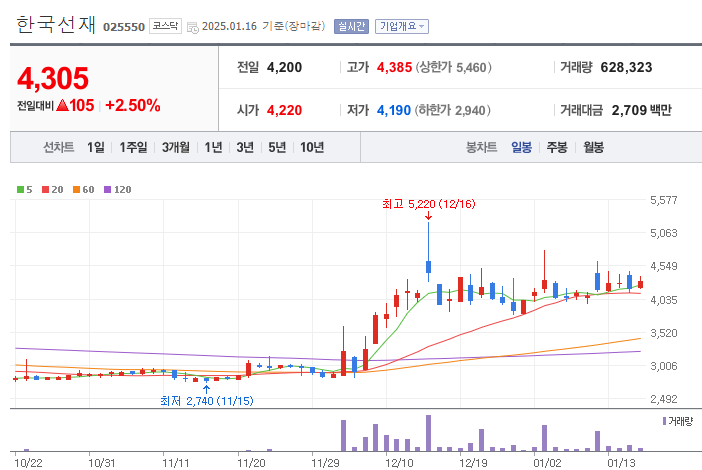702x470 pixels.
Task: Select the 주봉 weekly candle chart
Action: point(557,147)
